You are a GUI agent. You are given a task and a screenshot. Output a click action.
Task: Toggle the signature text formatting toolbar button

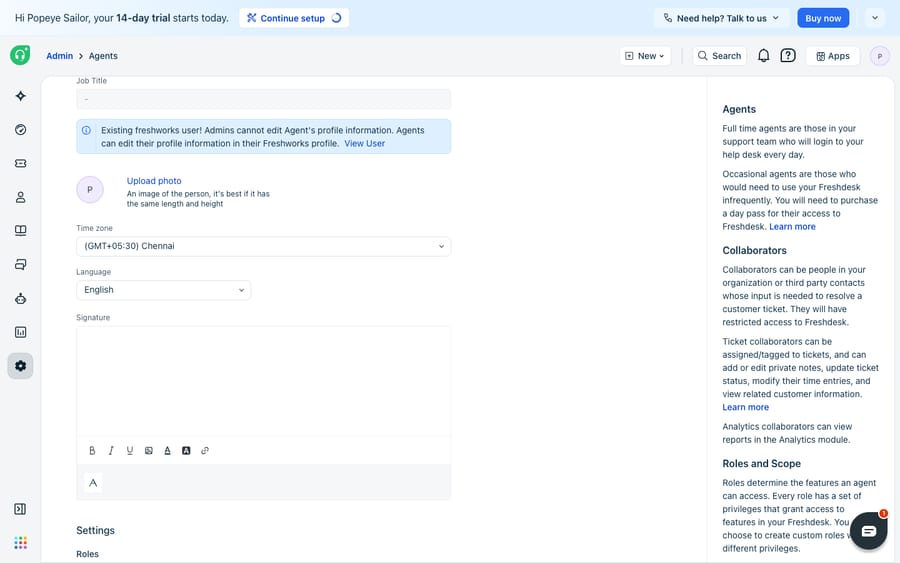(93, 483)
